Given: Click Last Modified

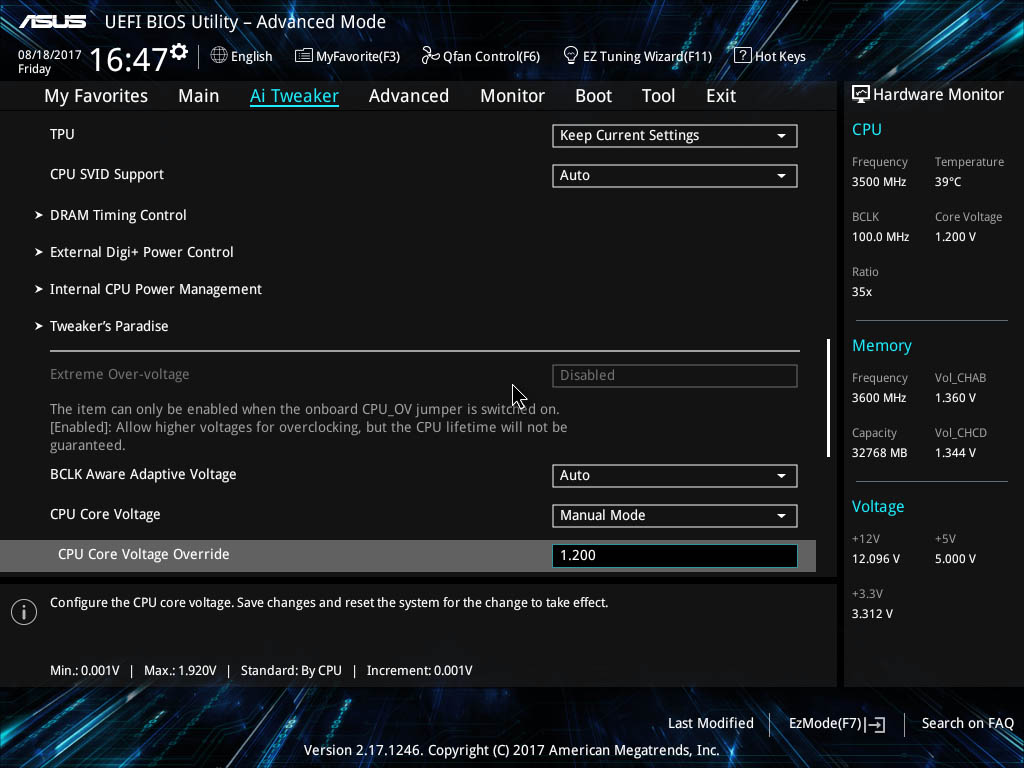Looking at the screenshot, I should [x=711, y=724].
